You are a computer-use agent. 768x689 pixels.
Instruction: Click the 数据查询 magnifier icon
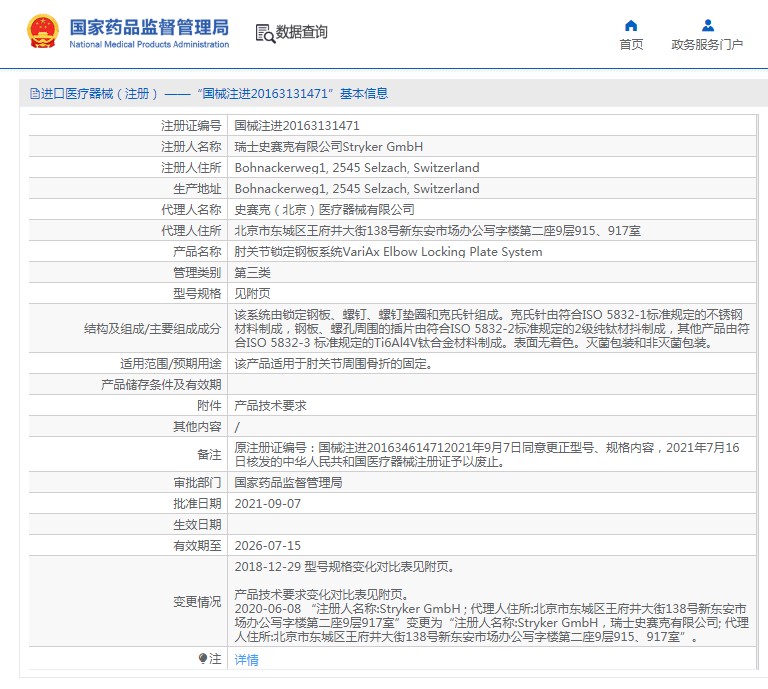pos(265,33)
